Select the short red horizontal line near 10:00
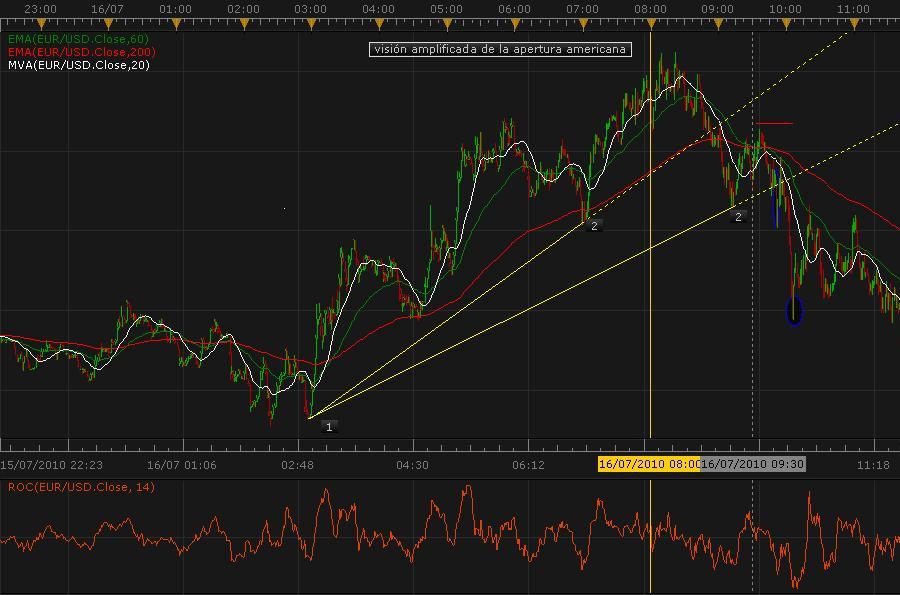This screenshot has height=595, width=900. click(774, 123)
